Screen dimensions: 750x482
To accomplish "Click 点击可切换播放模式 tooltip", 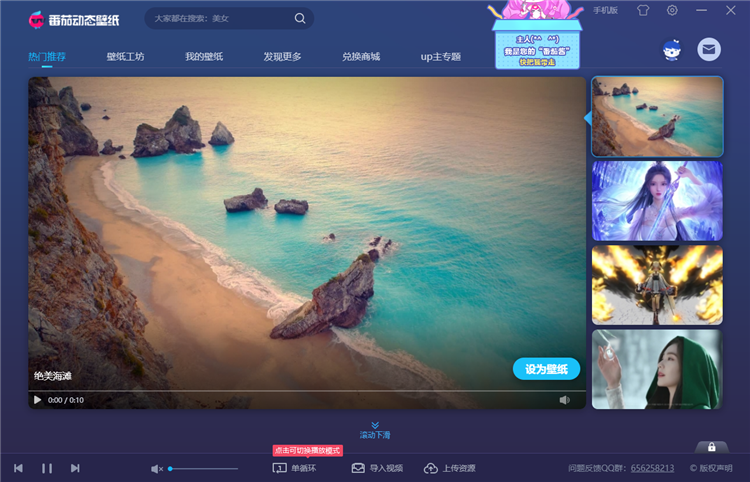I will pos(308,450).
